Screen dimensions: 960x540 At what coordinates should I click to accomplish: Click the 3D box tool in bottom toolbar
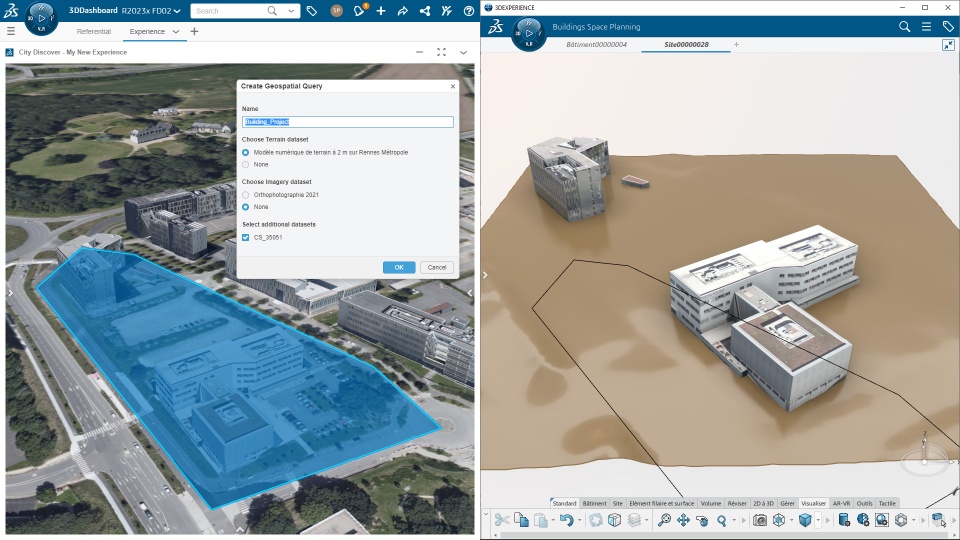pos(615,520)
